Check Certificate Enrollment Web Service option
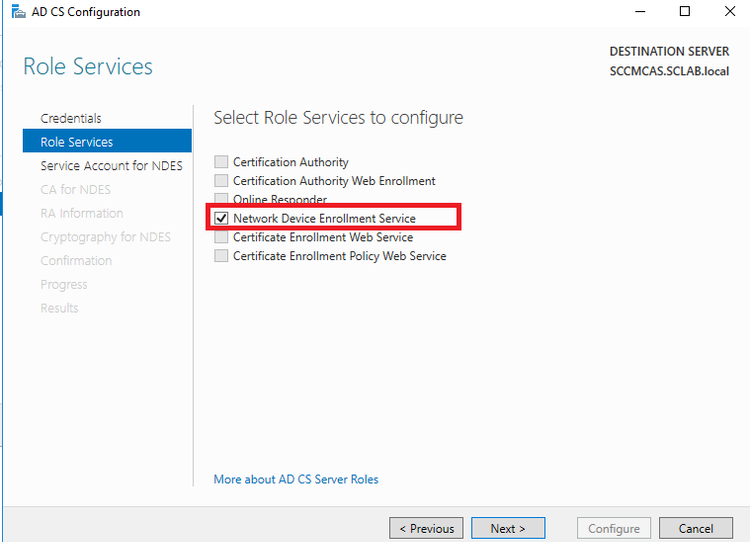 [221, 237]
